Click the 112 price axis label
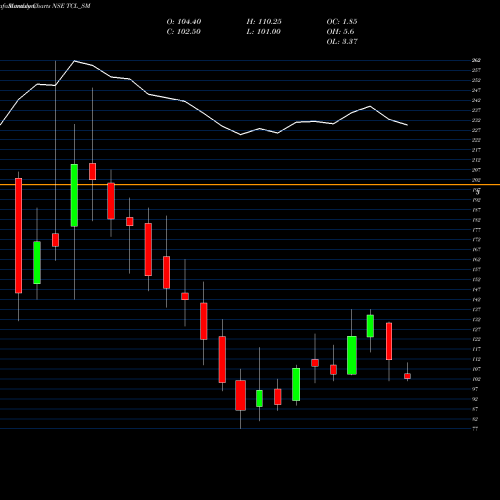The image size is (500, 500). point(476,359)
